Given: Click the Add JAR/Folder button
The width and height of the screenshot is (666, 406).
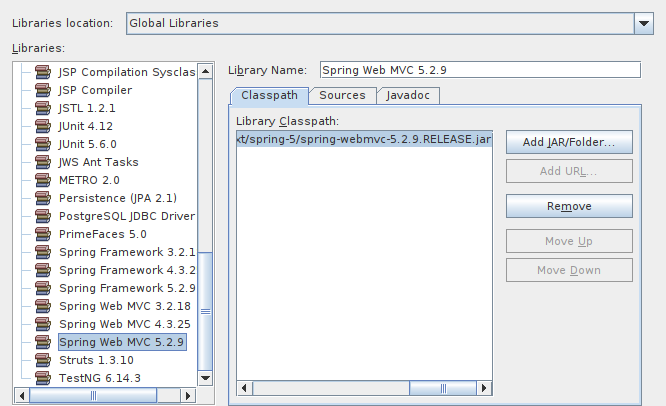Looking at the screenshot, I should tap(569, 142).
